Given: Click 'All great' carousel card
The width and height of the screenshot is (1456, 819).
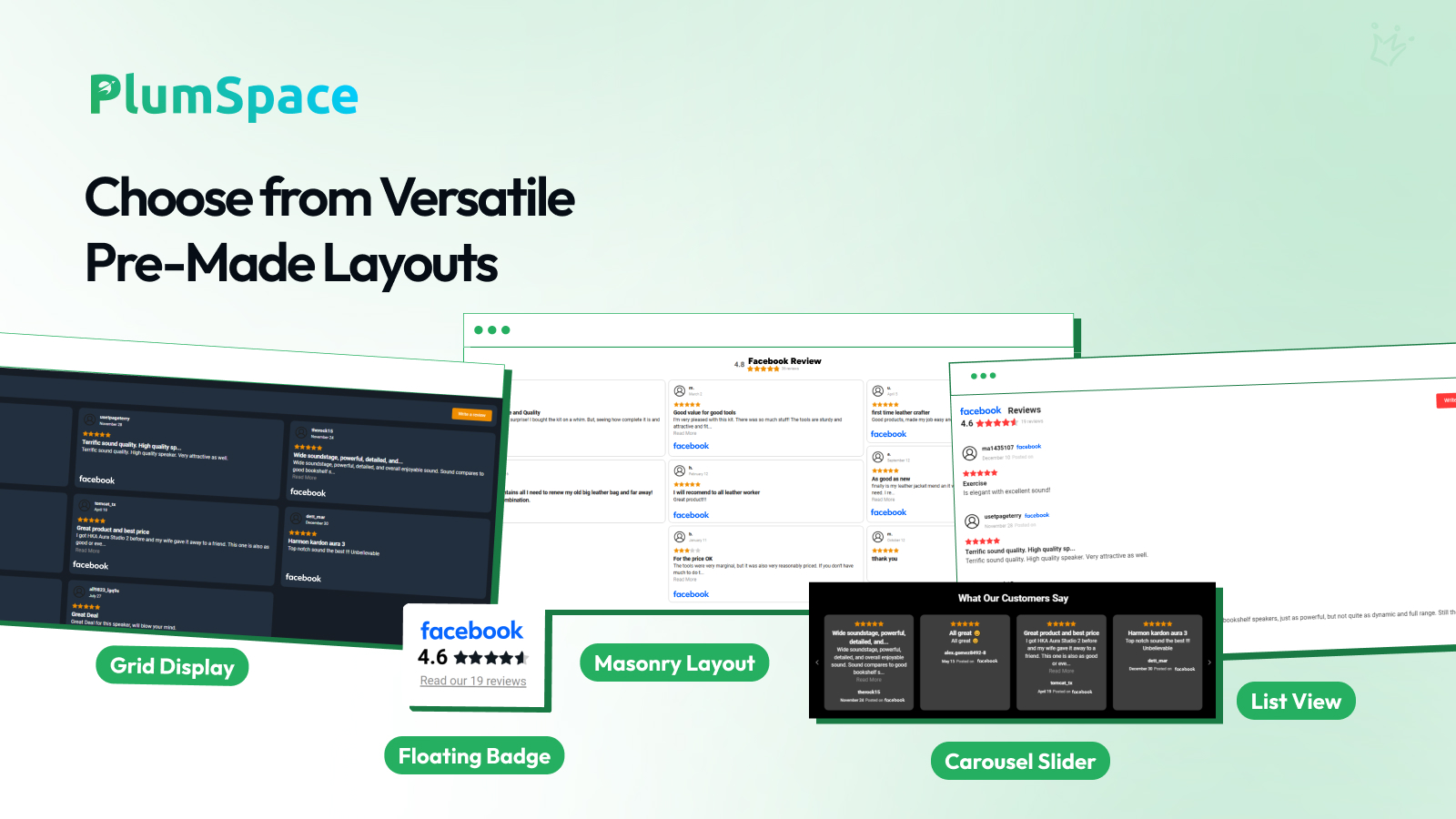Looking at the screenshot, I should (965, 662).
